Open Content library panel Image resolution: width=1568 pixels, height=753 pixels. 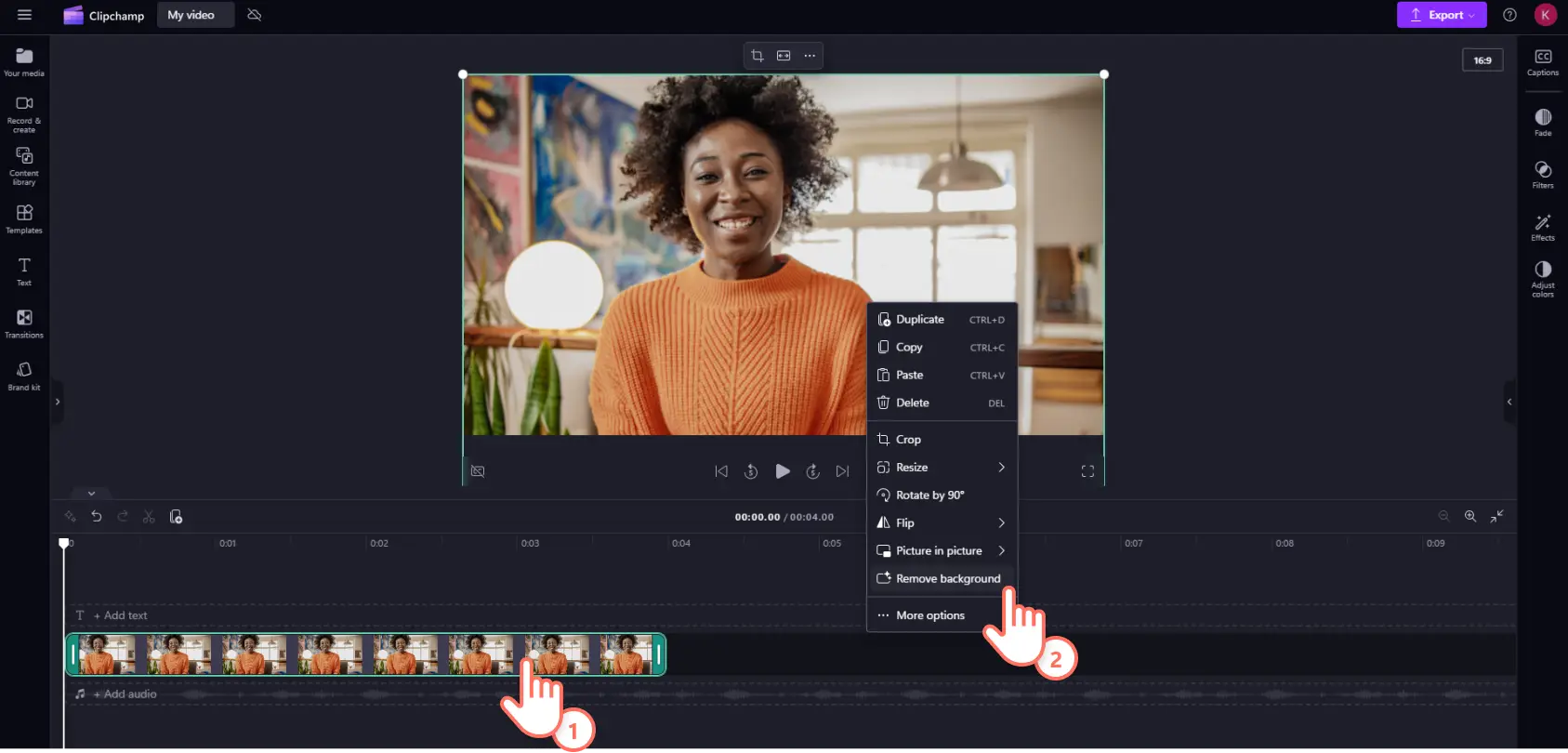24,167
